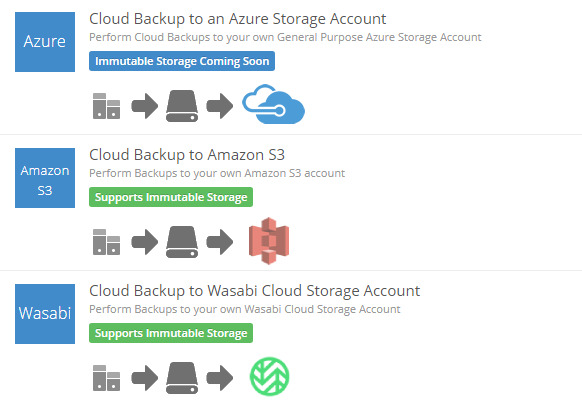Click the red Amazon S3 bucket logo
Image resolution: width=582 pixels, height=403 pixels.
tap(269, 241)
